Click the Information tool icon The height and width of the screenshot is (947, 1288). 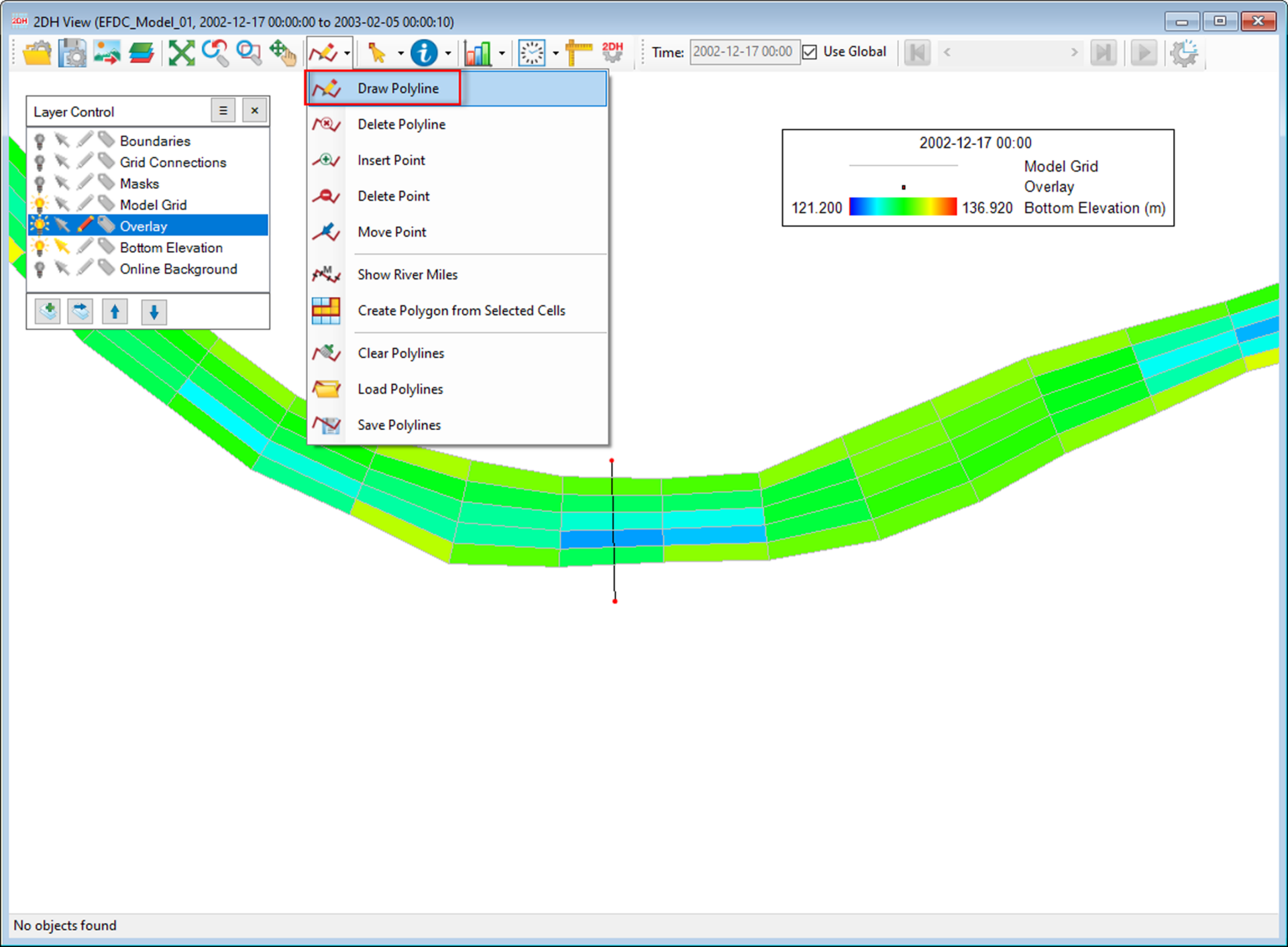click(x=424, y=52)
